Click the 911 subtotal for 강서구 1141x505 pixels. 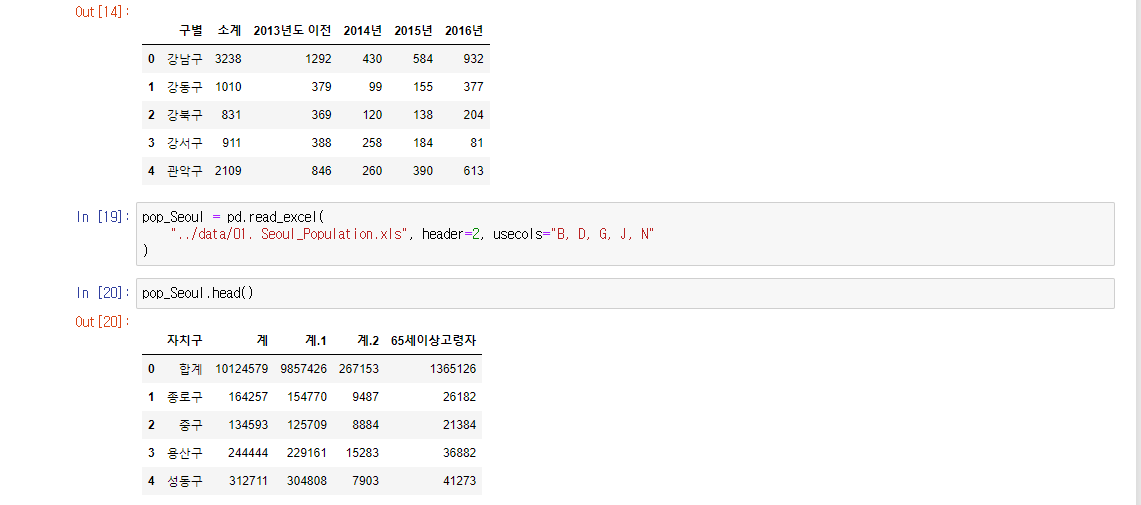(x=232, y=143)
